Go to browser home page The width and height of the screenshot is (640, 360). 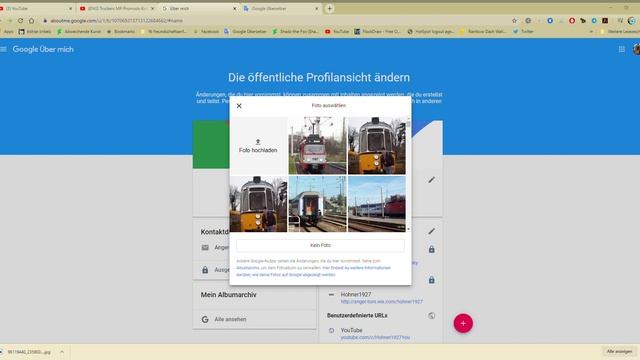pos(31,20)
